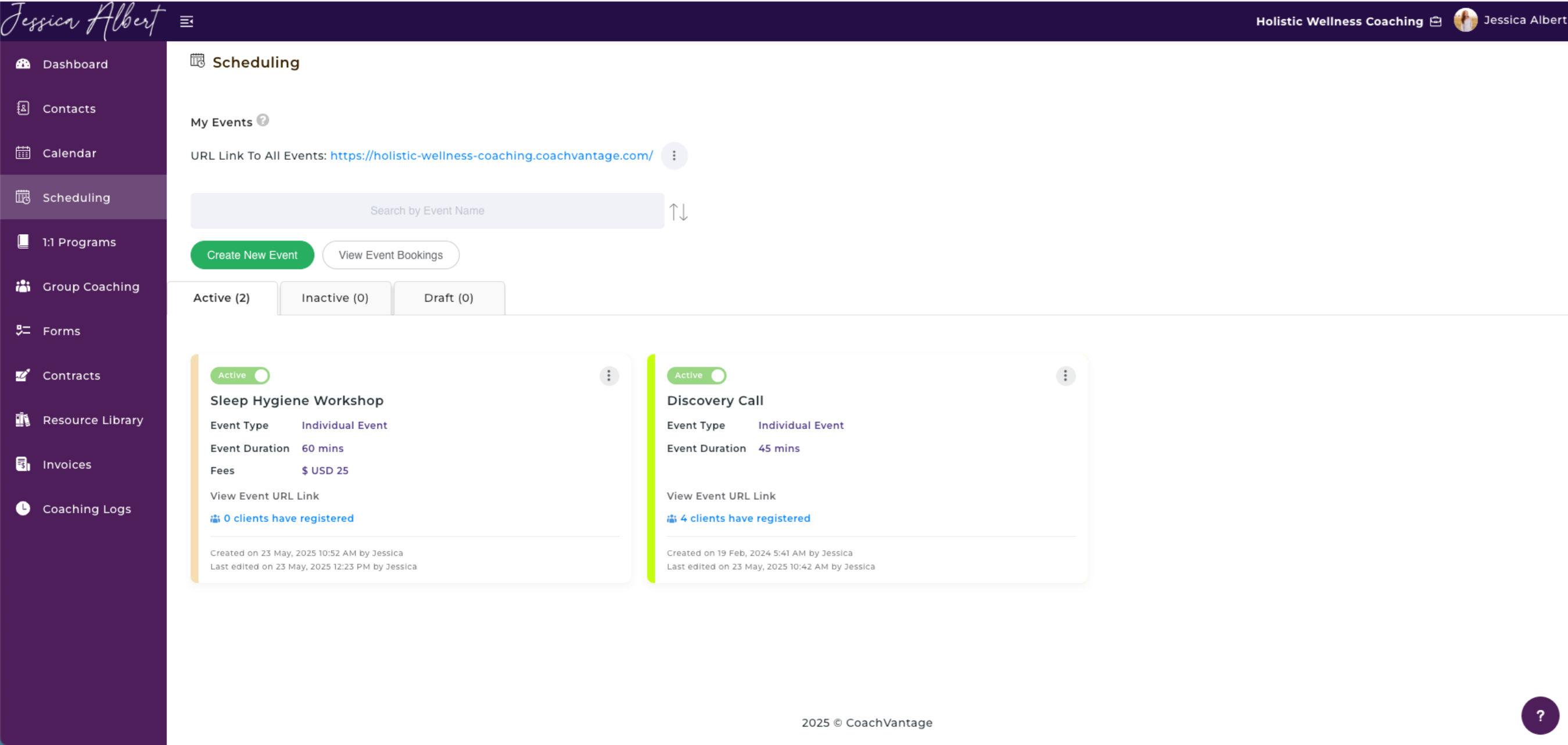Click the Contacts address book icon
1568x745 pixels.
[23, 108]
